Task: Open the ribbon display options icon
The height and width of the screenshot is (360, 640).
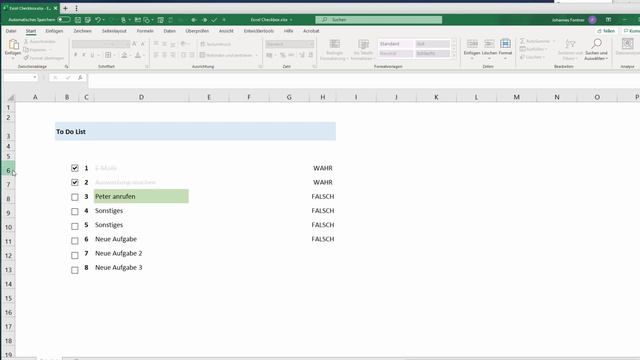Action: point(608,20)
